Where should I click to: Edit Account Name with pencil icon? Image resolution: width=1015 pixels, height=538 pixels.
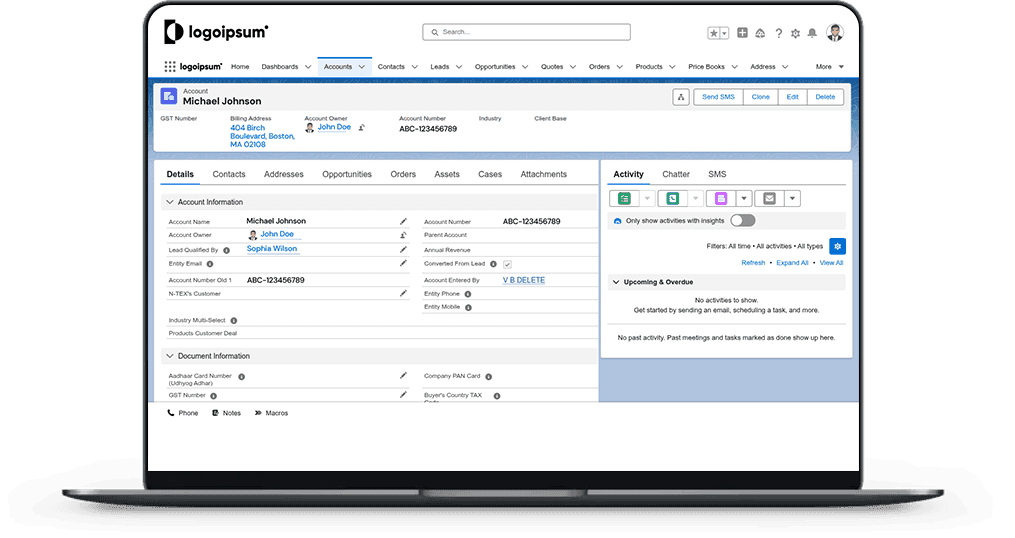click(403, 221)
